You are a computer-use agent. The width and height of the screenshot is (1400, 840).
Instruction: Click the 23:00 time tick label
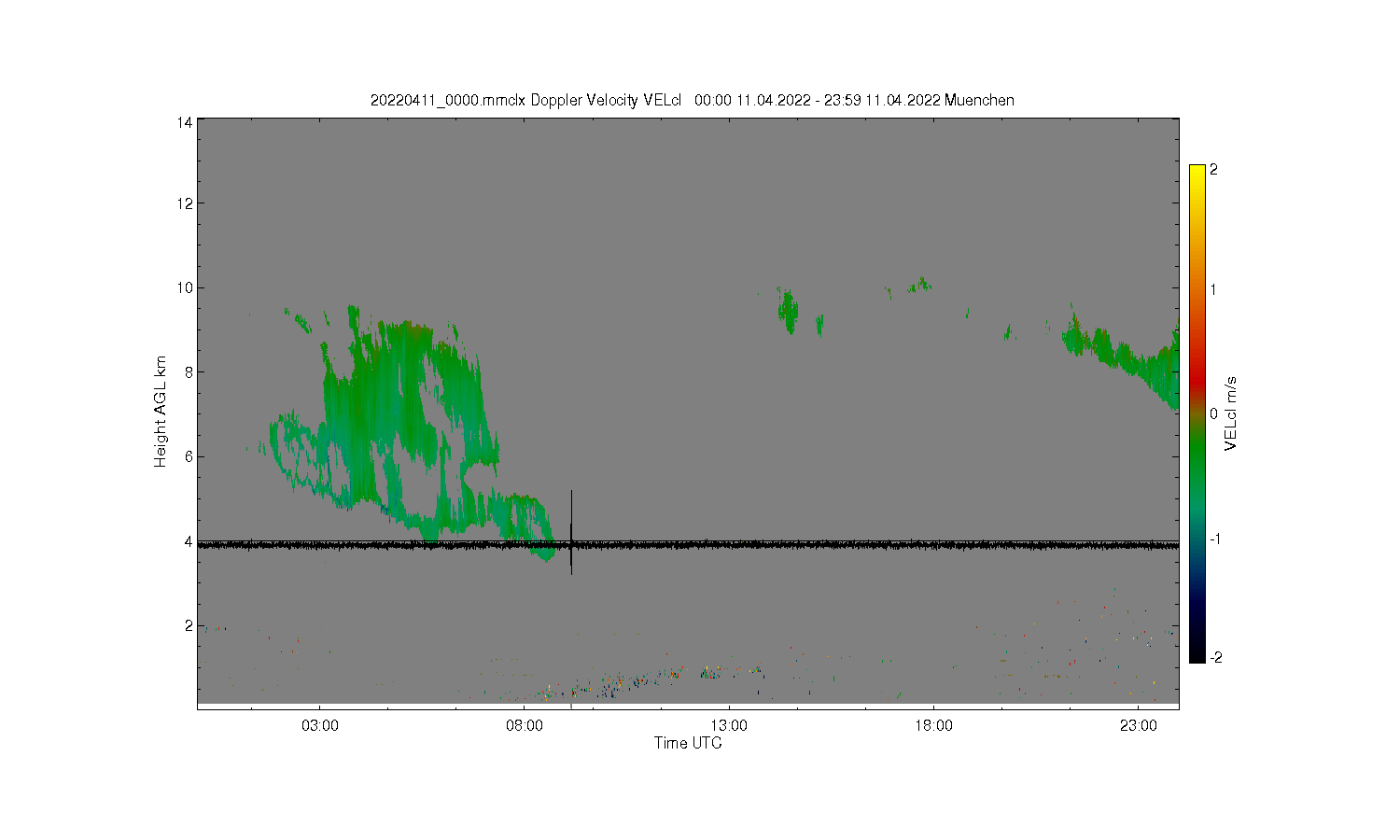pos(1139,725)
